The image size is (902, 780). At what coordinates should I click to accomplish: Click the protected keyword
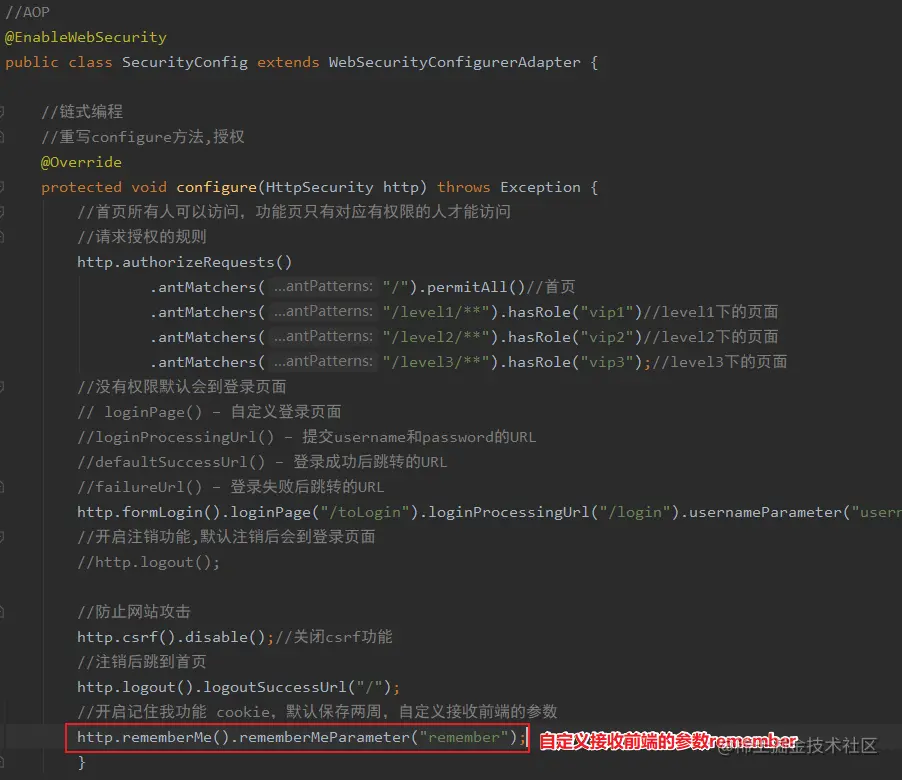[x=81, y=187]
